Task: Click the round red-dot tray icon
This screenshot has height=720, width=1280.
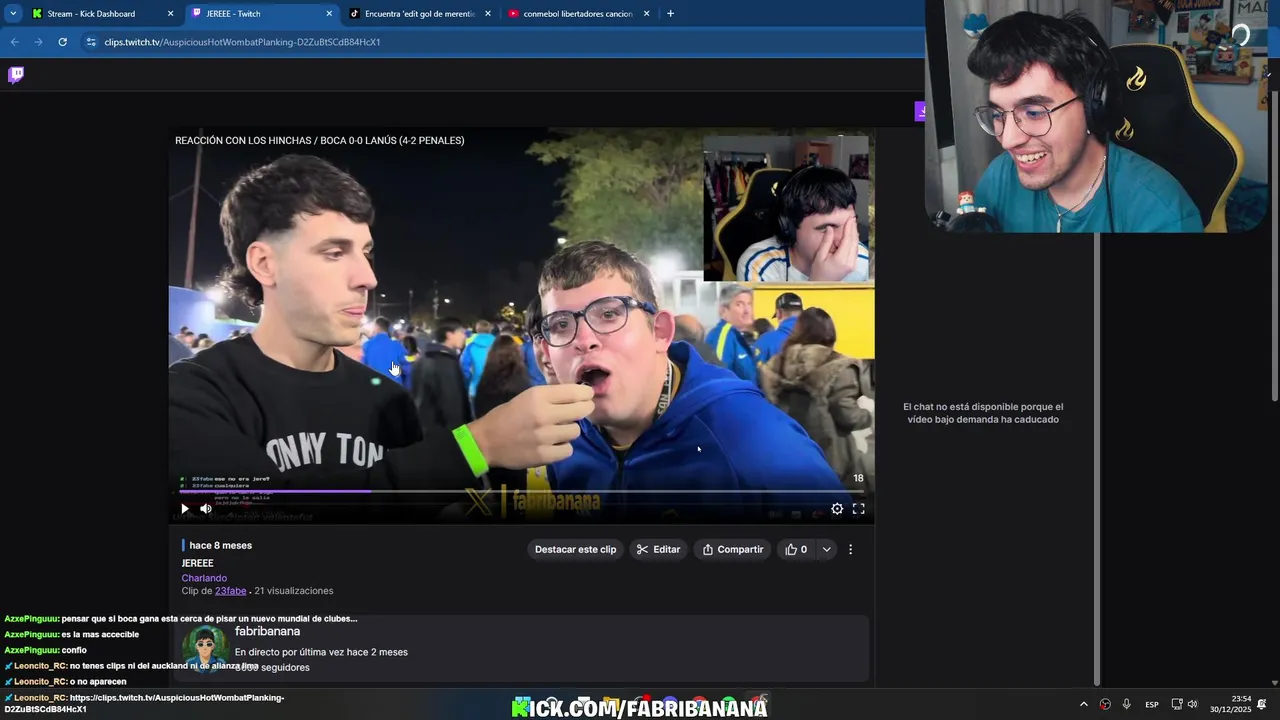Action: [1105, 704]
